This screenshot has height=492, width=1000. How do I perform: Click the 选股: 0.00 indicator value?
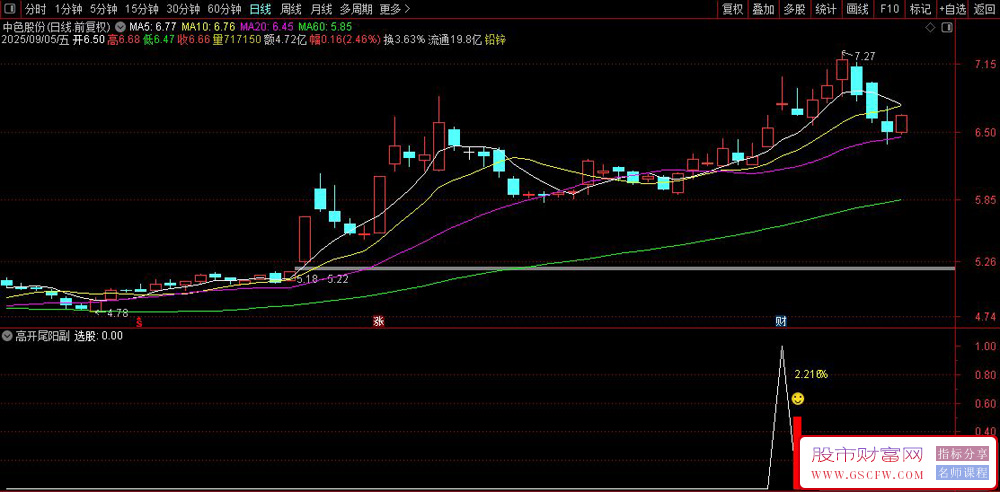tap(99, 336)
